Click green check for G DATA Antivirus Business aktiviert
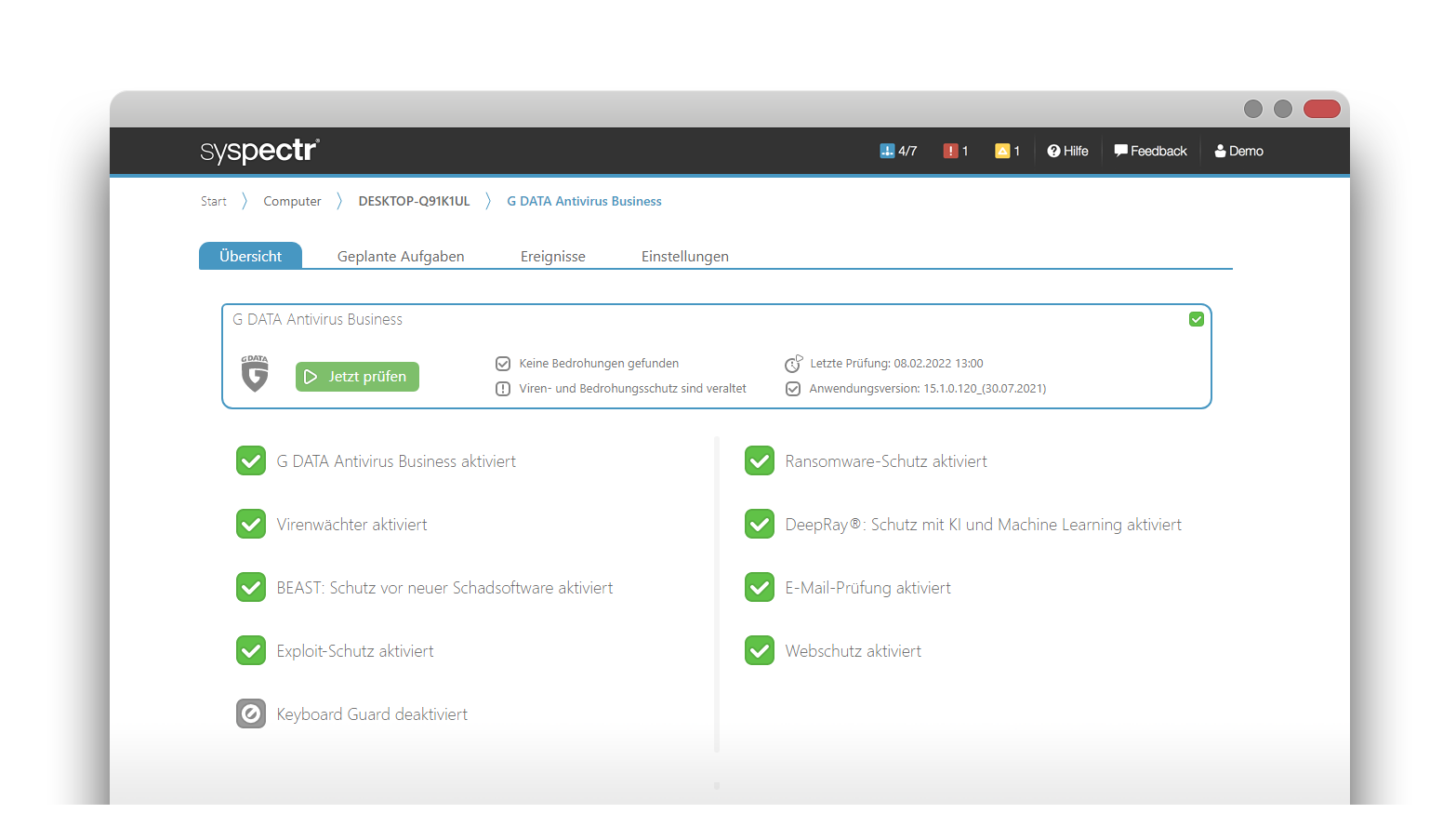This screenshot has height=840, width=1456. tap(251, 461)
